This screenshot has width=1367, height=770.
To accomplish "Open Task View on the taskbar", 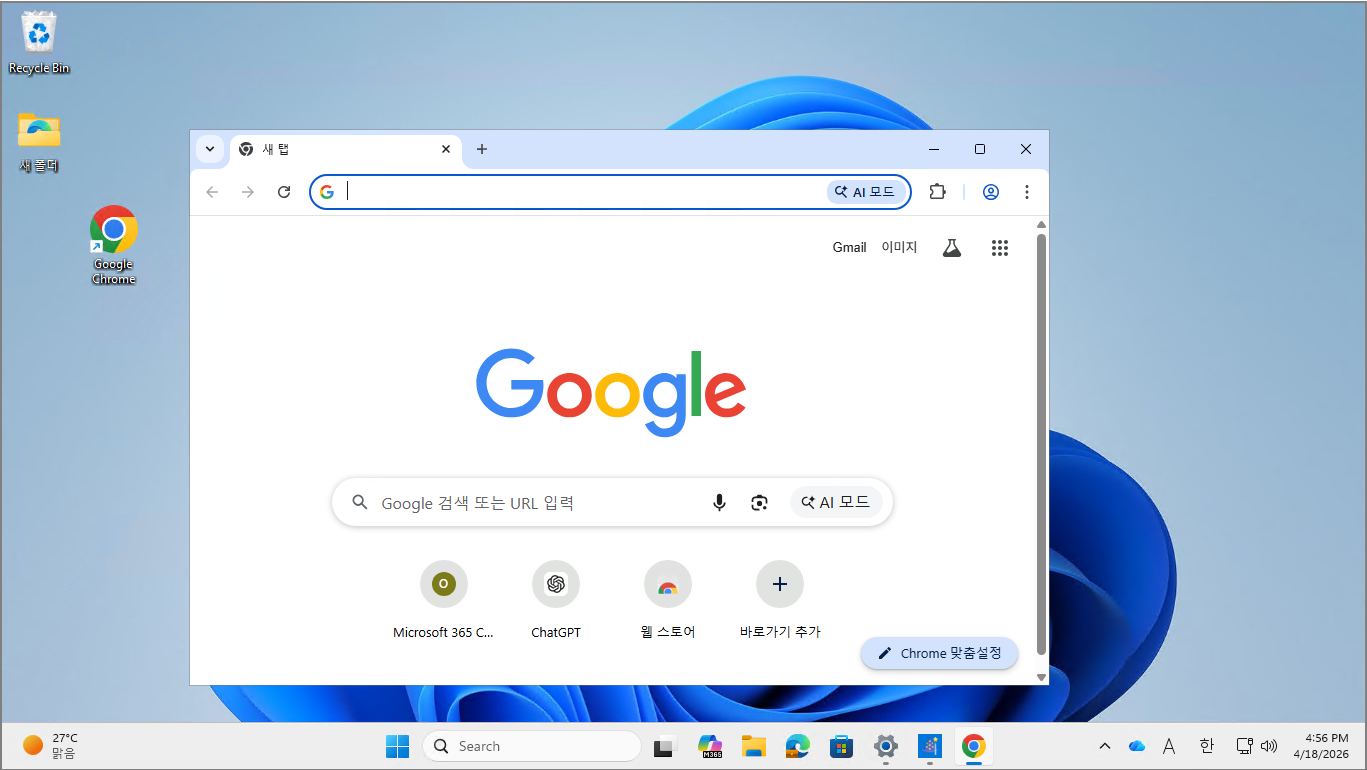I will [666, 746].
